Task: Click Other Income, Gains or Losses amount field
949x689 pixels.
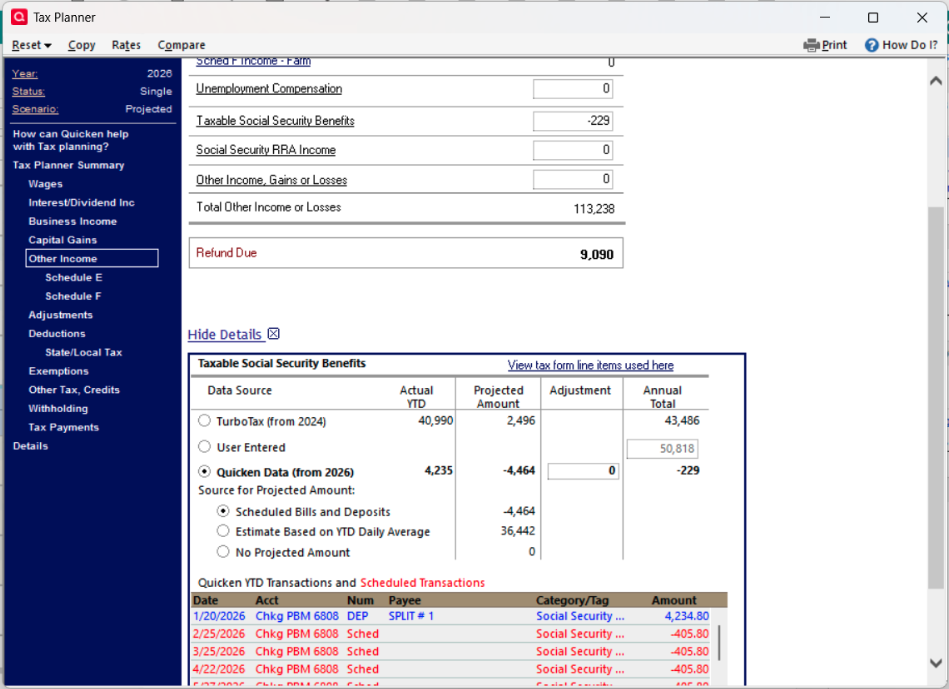Action: tap(573, 179)
